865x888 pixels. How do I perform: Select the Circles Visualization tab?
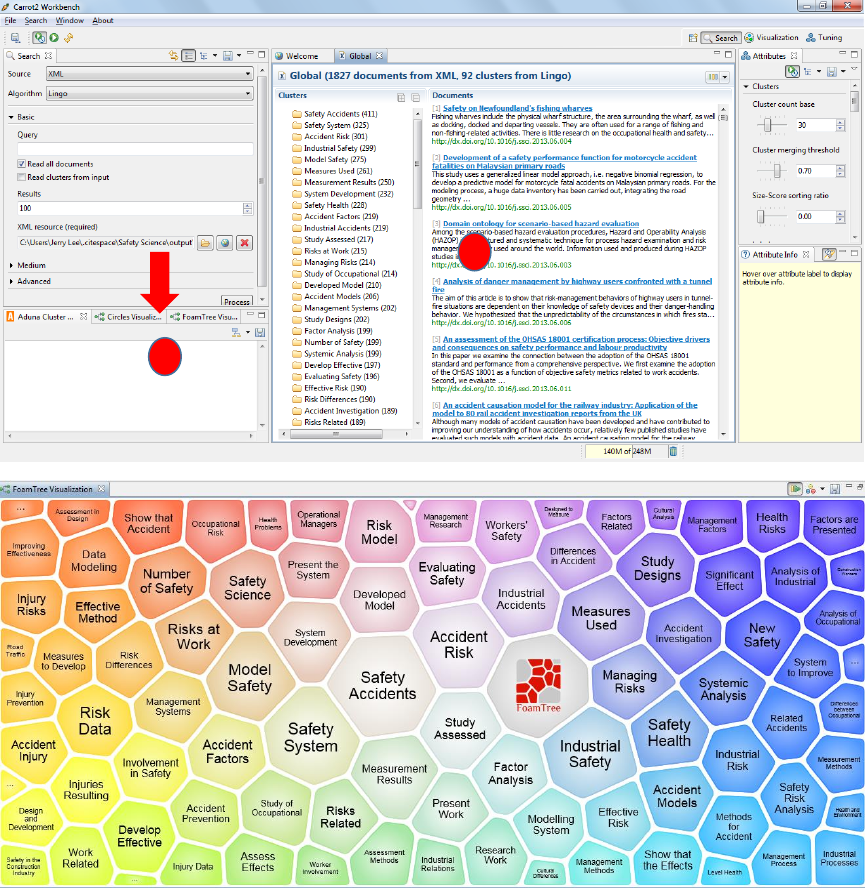click(x=130, y=317)
